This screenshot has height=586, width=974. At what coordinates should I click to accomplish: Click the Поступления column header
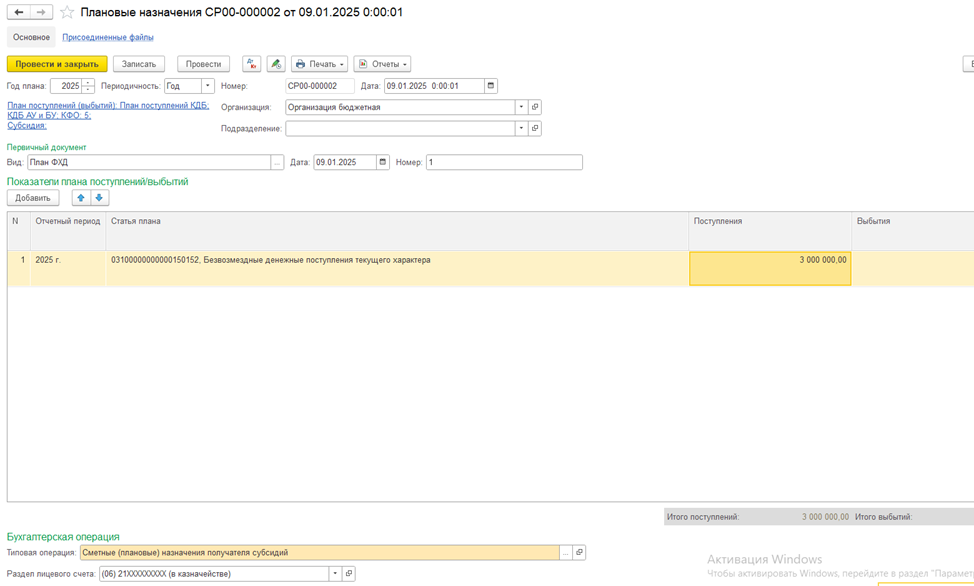[770, 231]
